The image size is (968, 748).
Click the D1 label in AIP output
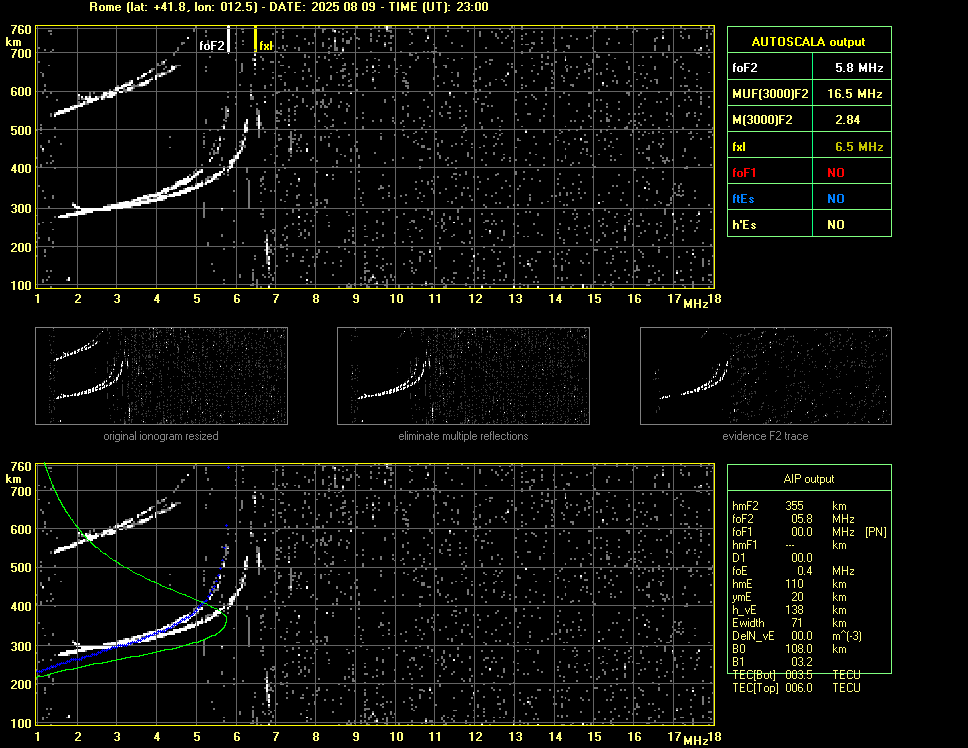point(738,558)
